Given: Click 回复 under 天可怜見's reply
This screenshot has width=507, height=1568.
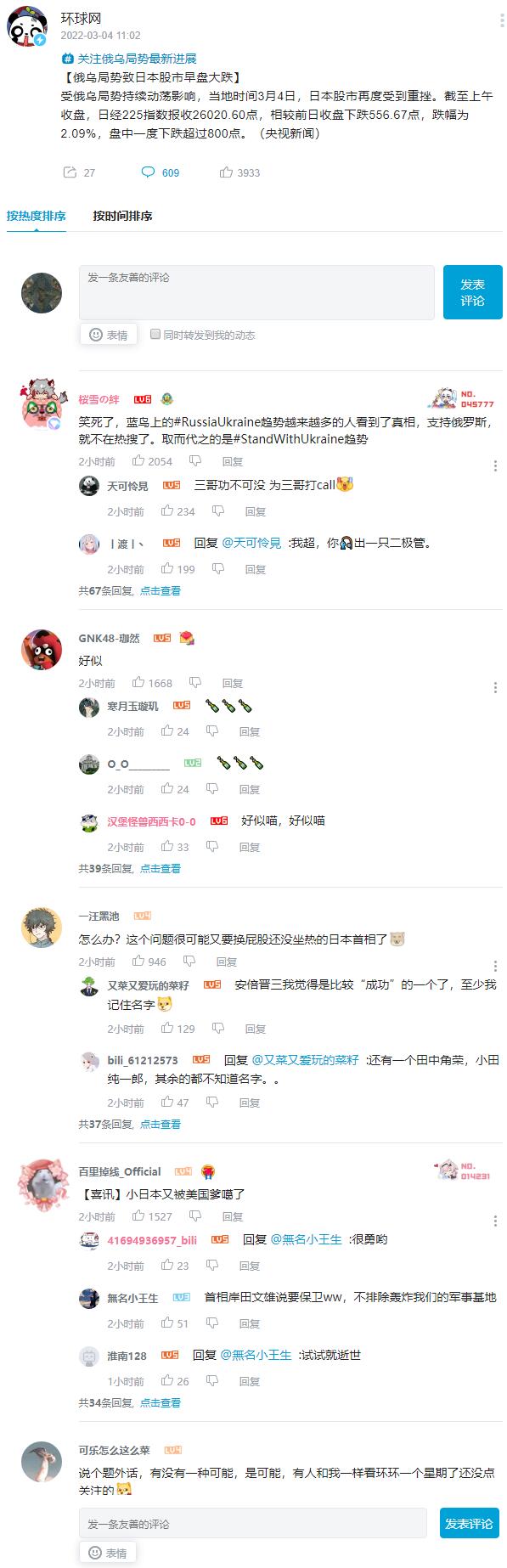Looking at the screenshot, I should pos(256,511).
